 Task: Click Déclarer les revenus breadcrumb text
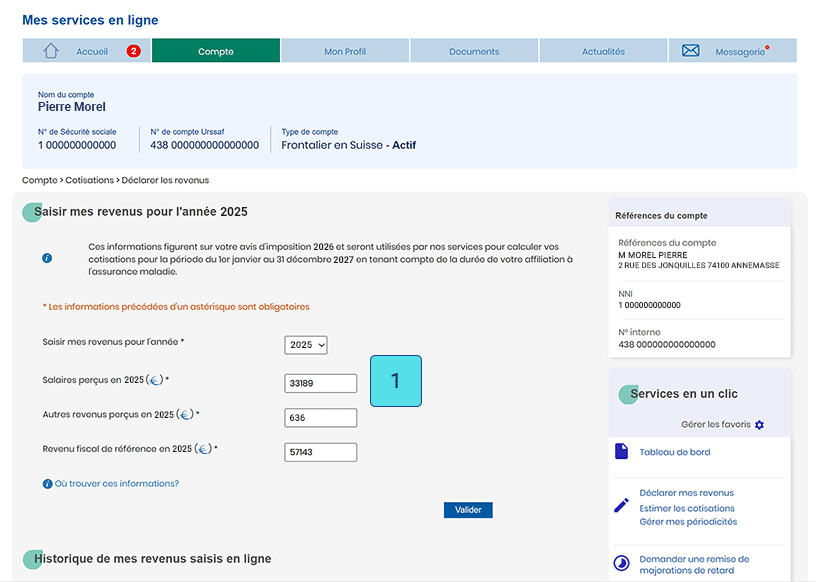pyautogui.click(x=165, y=180)
